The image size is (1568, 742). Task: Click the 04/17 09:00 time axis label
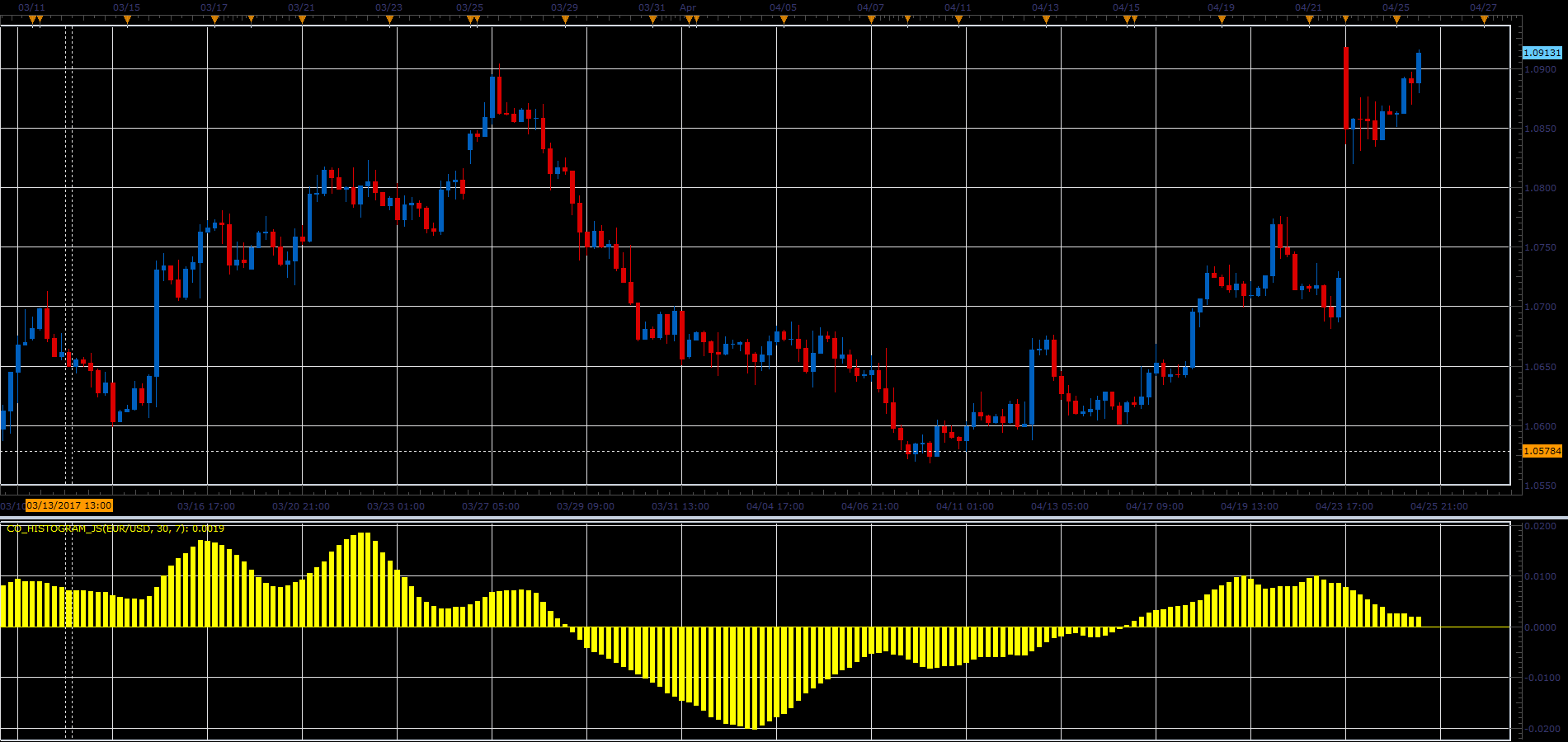[x=1155, y=506]
